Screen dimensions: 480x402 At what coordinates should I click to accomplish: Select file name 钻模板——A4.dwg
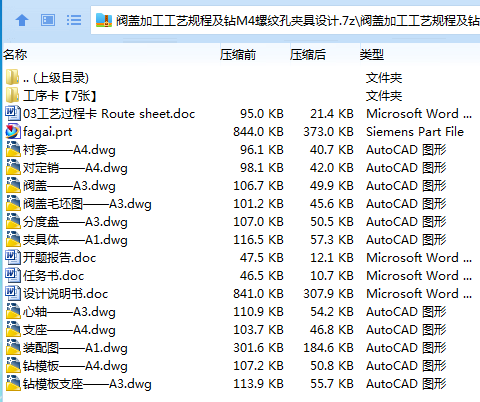click(x=75, y=366)
